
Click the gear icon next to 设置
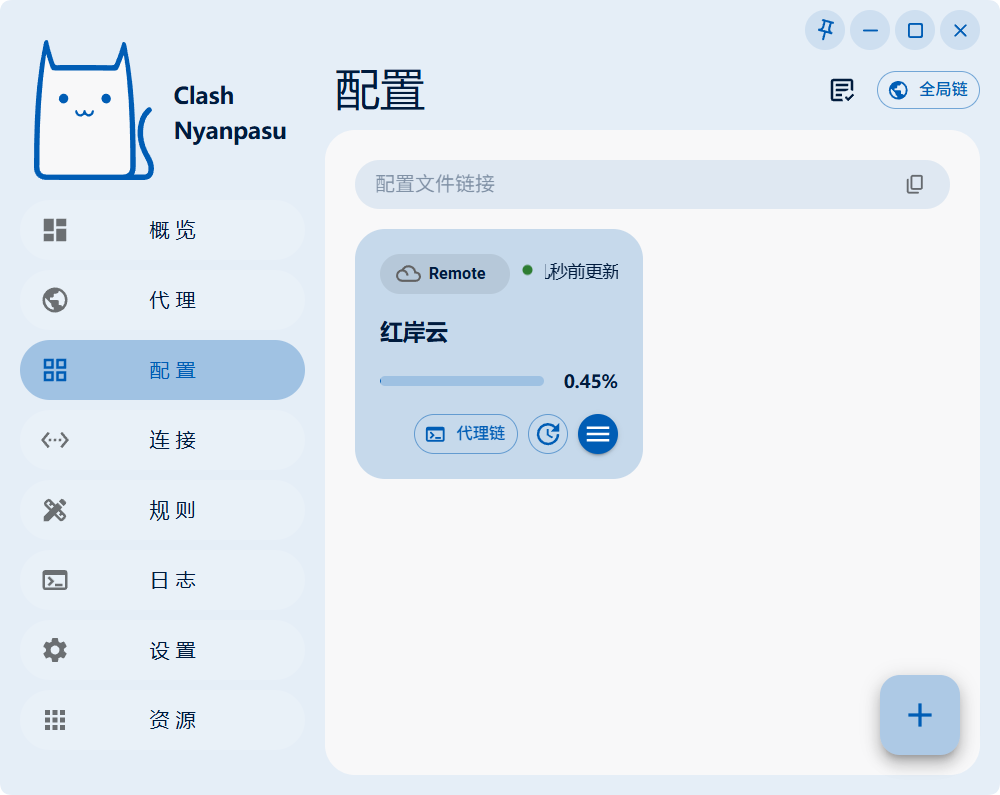(54, 650)
